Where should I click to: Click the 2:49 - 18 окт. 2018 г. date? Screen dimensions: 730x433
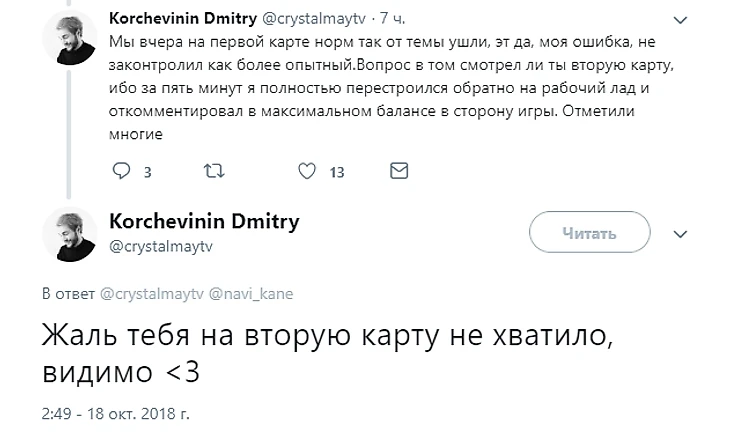point(116,411)
